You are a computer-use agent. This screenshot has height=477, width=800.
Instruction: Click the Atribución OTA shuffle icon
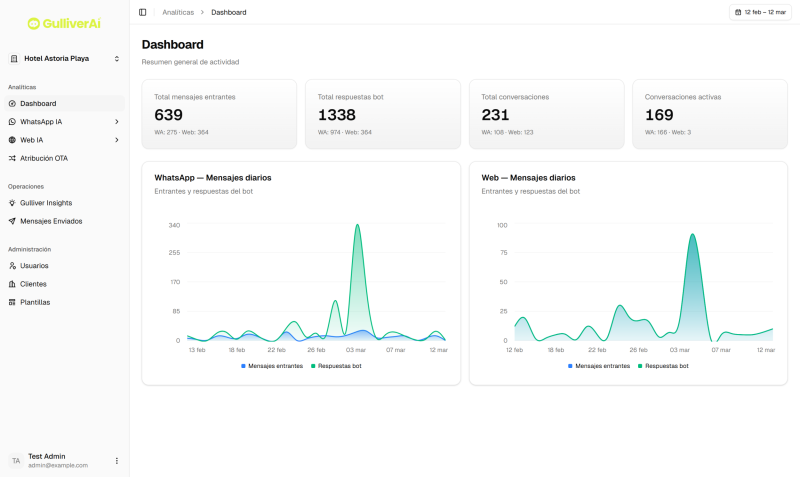coord(12,158)
